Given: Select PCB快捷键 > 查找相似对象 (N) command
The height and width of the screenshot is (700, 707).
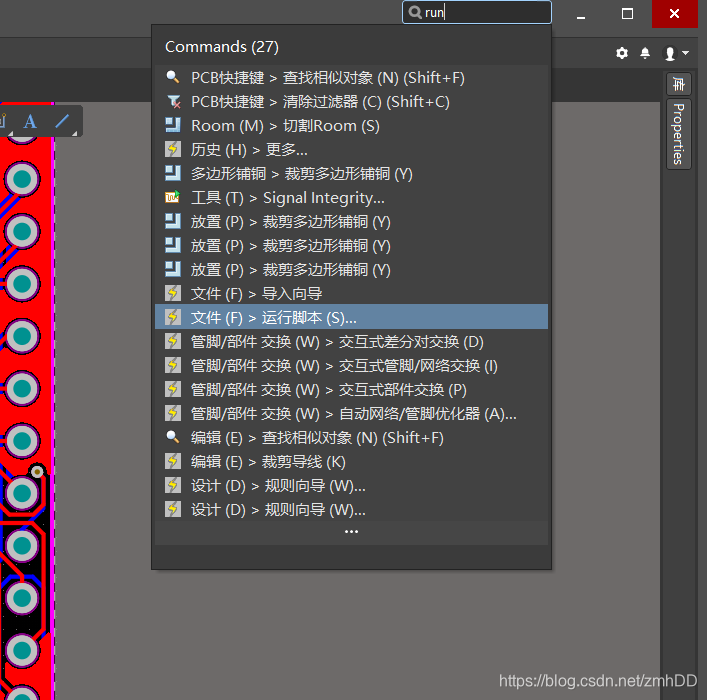Looking at the screenshot, I should [x=351, y=78].
